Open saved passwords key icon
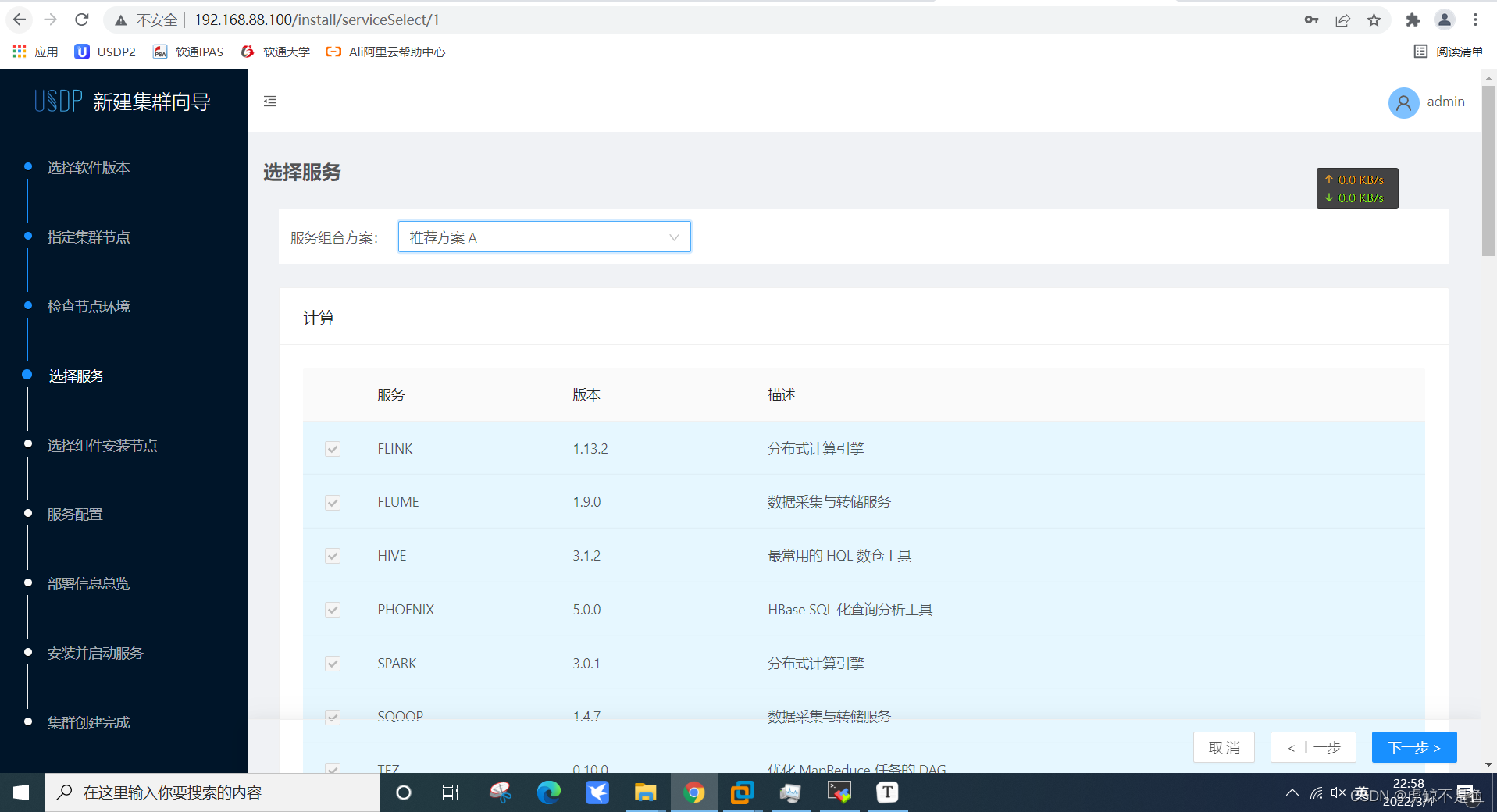Screen dimensions: 1497x812 [1311, 20]
